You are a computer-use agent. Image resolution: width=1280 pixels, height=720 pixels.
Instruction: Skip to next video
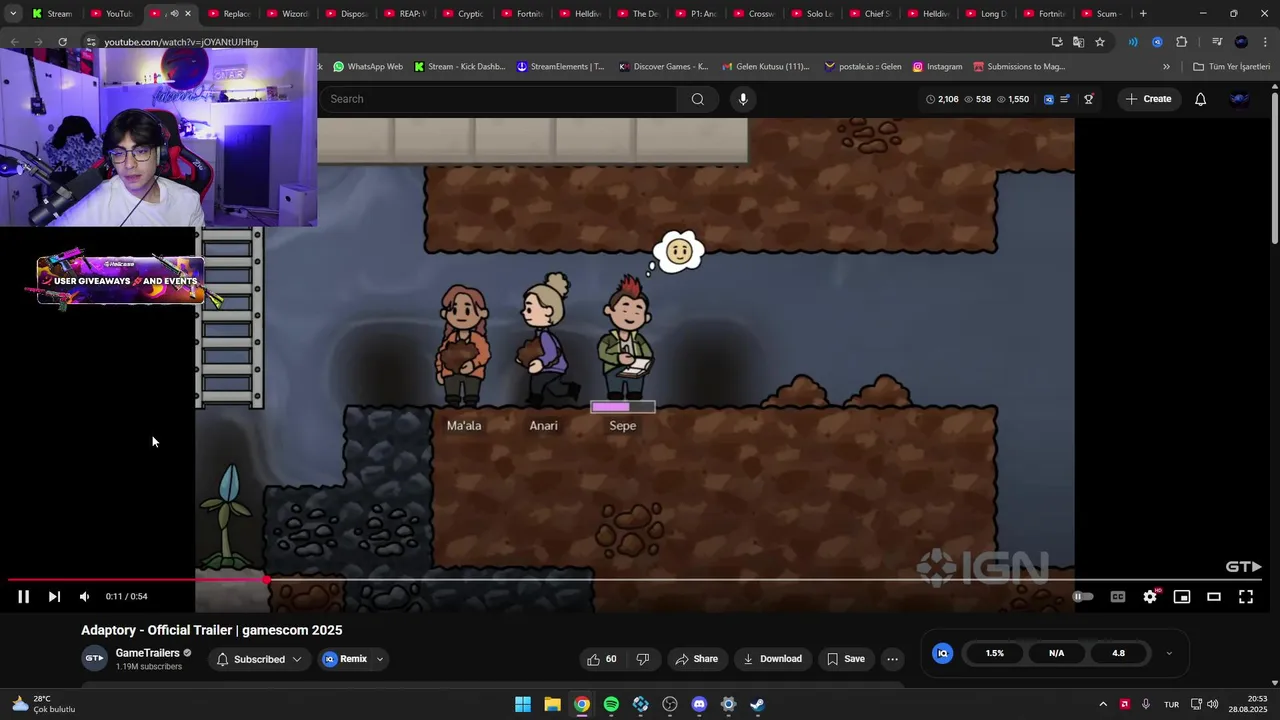[x=54, y=597]
